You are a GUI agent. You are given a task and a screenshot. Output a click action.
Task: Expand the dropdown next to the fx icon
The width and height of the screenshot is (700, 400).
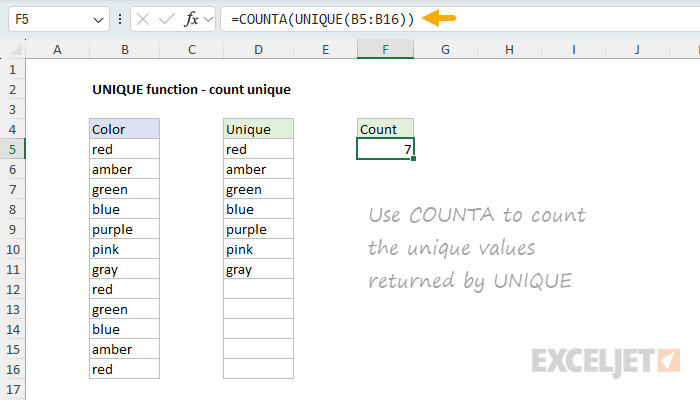(x=208, y=20)
